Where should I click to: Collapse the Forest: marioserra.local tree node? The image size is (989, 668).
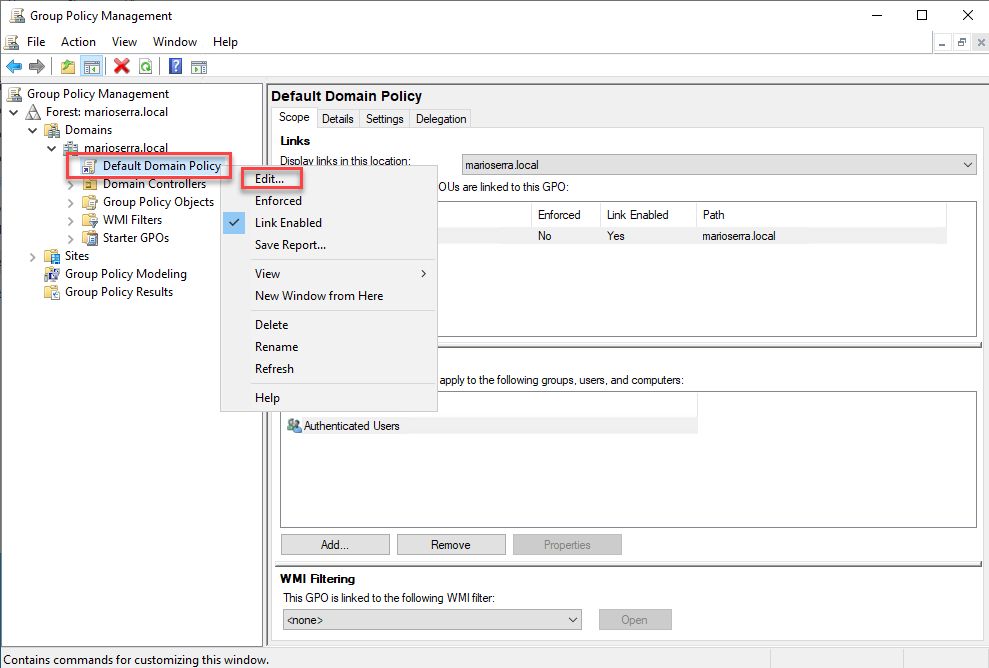[x=14, y=112]
